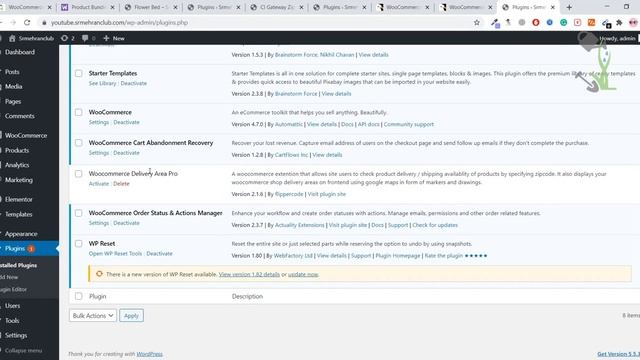Bookmark this page with the star icon
This screenshot has height=360, width=640.
coord(476,23)
